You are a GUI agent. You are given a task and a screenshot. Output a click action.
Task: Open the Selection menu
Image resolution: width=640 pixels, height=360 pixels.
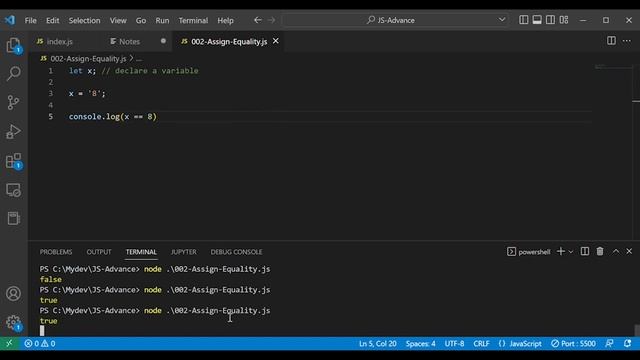pyautogui.click(x=84, y=20)
